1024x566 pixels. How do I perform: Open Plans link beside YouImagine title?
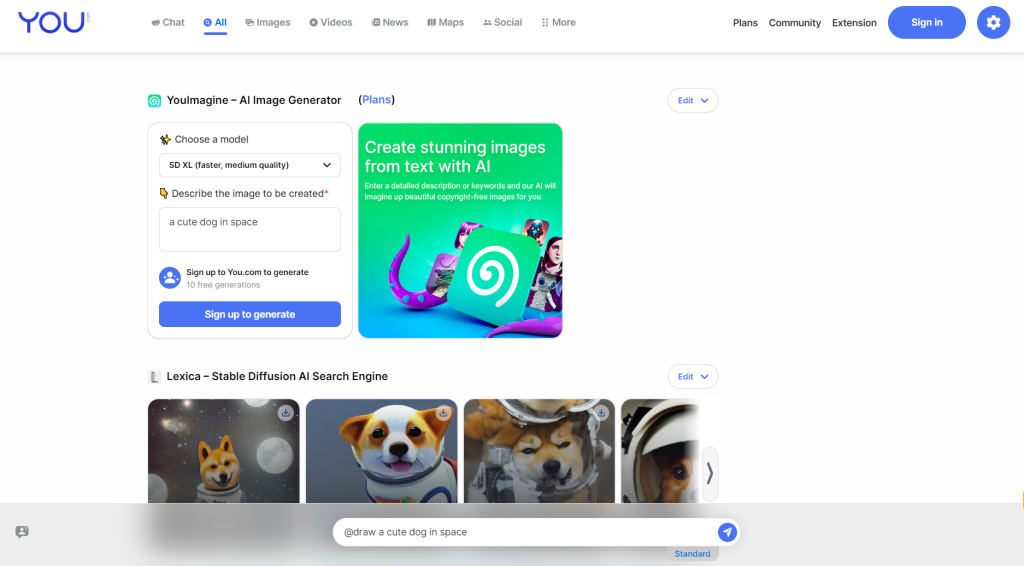point(377,100)
